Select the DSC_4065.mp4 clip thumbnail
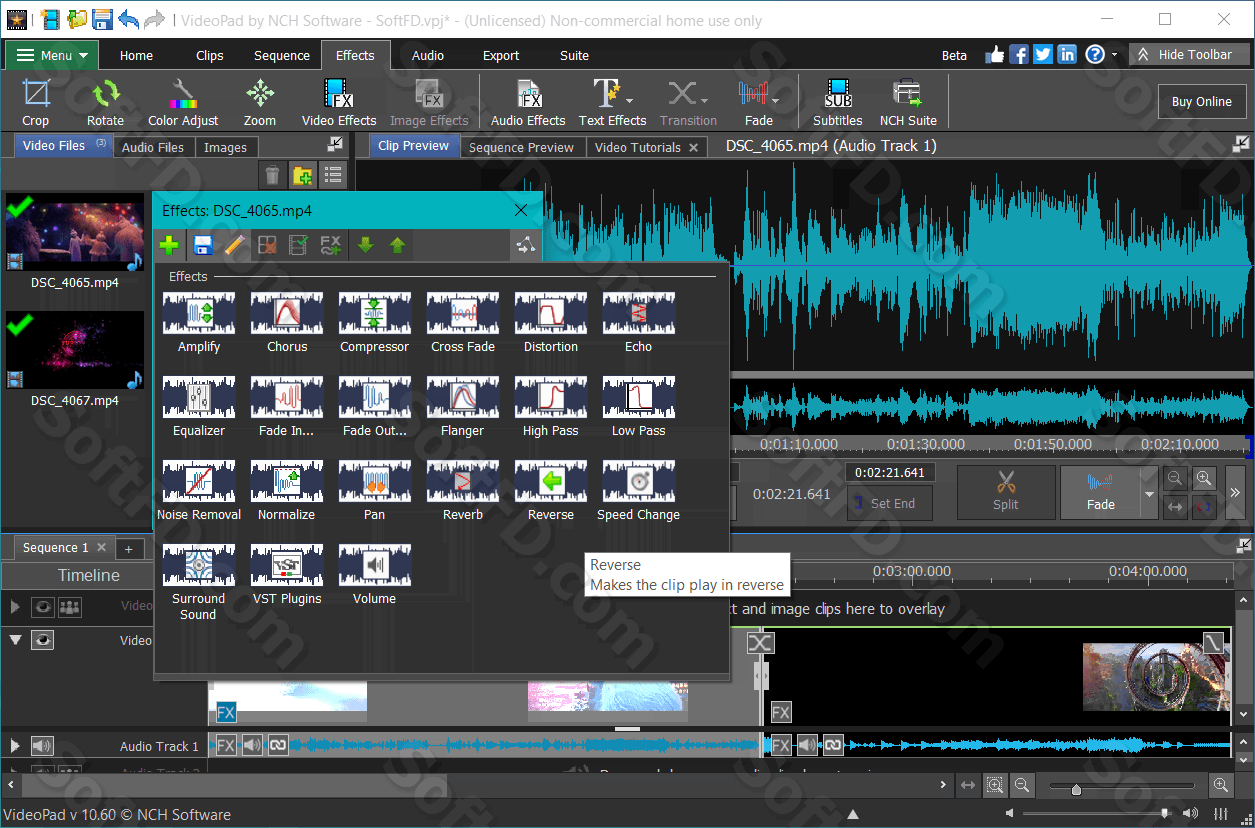1255x828 pixels. pos(75,232)
